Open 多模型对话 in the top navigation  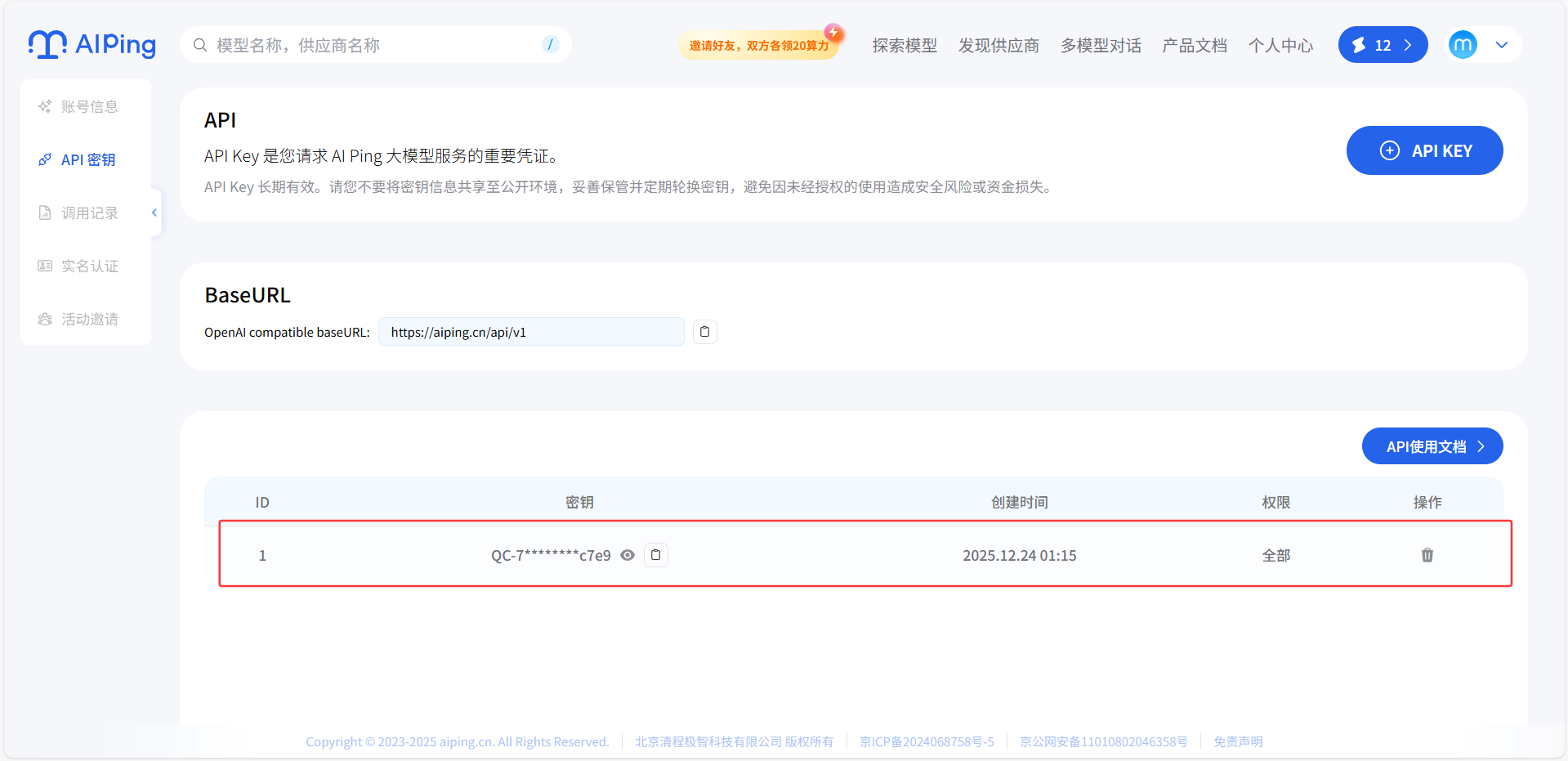pyautogui.click(x=1101, y=45)
